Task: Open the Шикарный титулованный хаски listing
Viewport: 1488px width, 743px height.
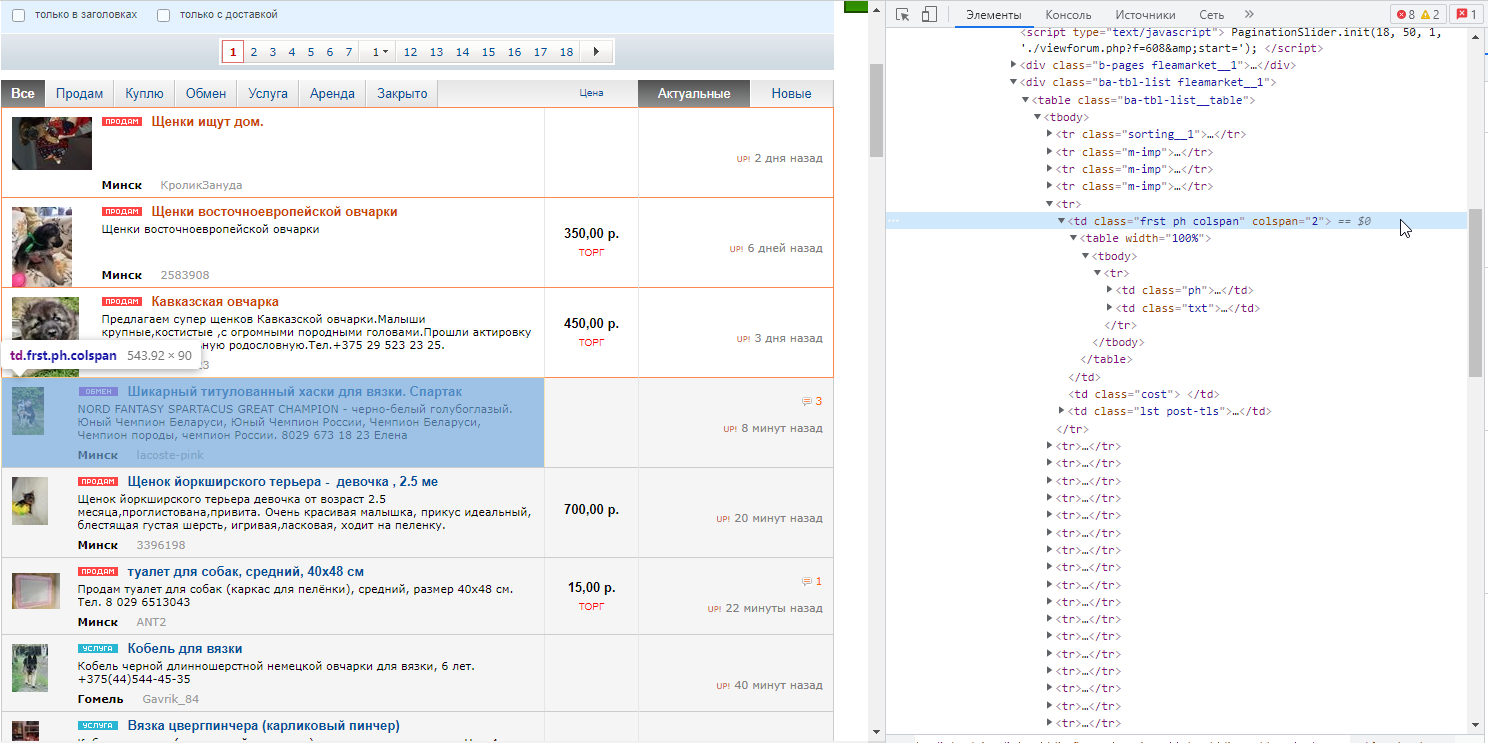Action: pyautogui.click(x=295, y=391)
